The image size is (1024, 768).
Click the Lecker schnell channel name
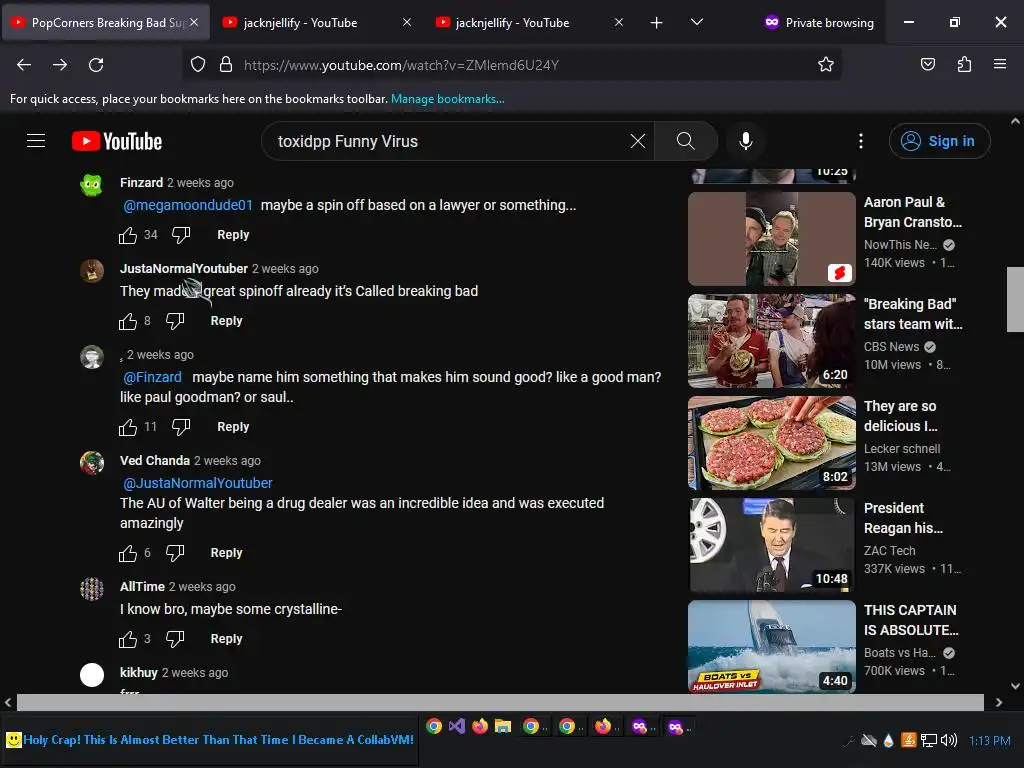(902, 449)
